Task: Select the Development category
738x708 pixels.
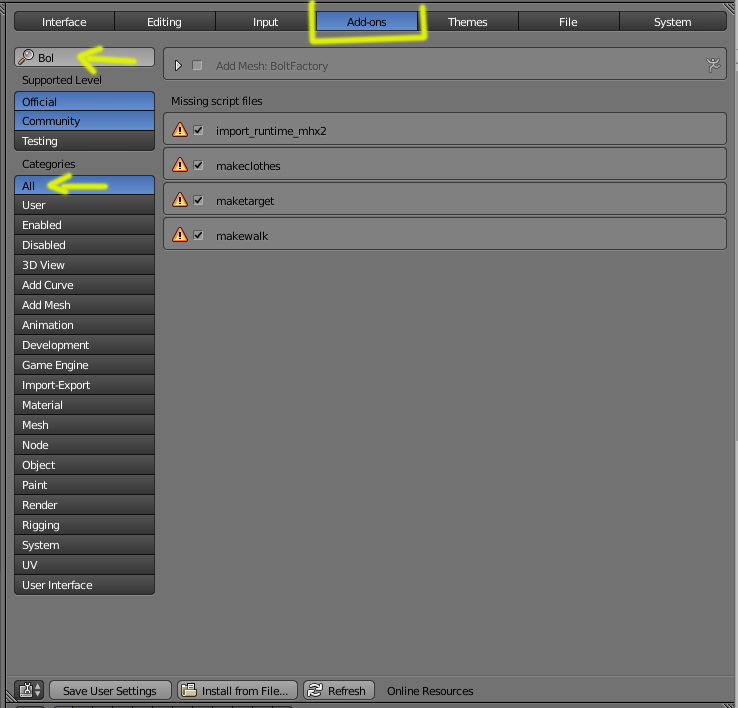Action: coord(85,345)
